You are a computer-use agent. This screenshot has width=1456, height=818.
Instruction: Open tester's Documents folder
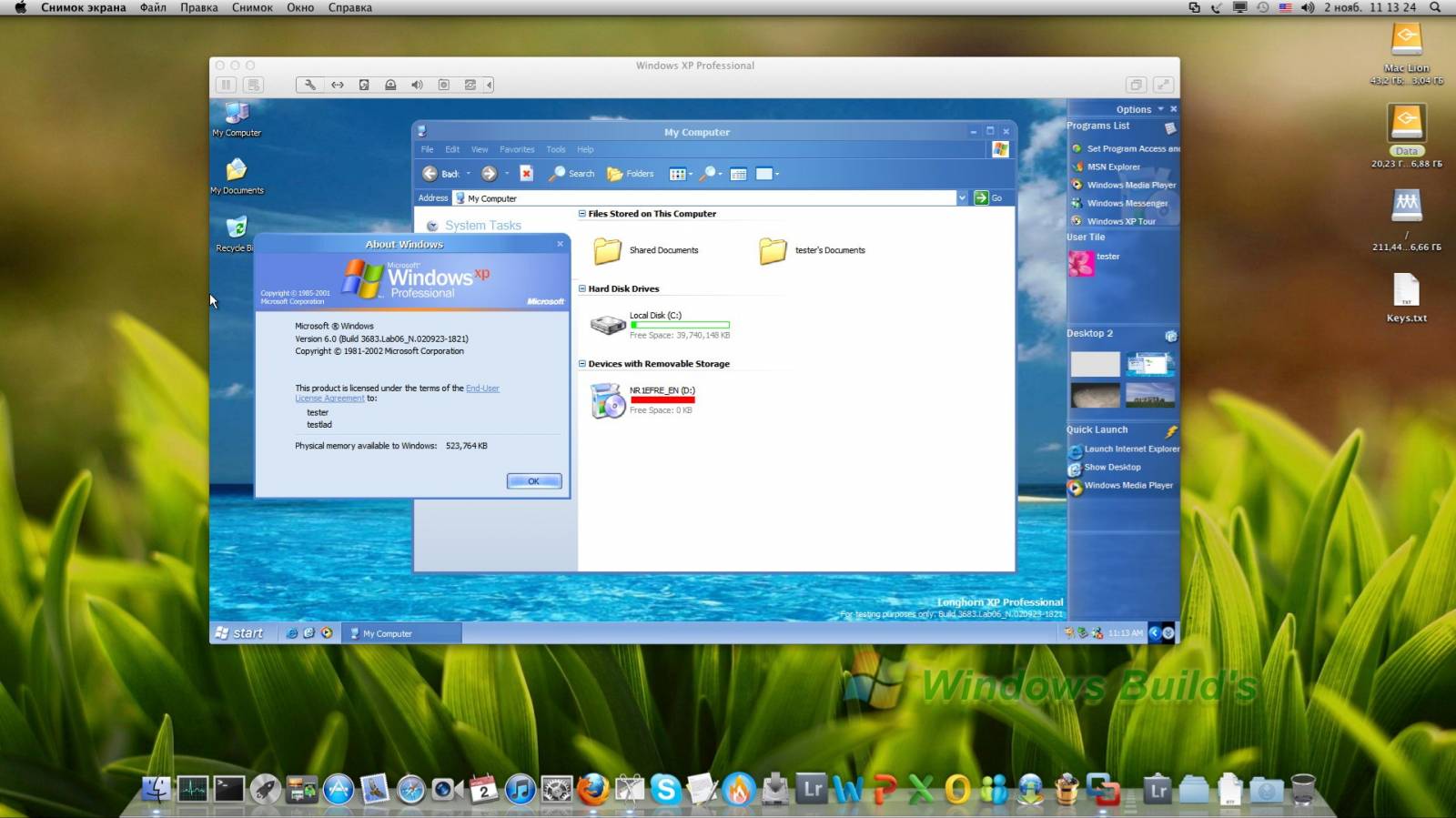pos(773,250)
